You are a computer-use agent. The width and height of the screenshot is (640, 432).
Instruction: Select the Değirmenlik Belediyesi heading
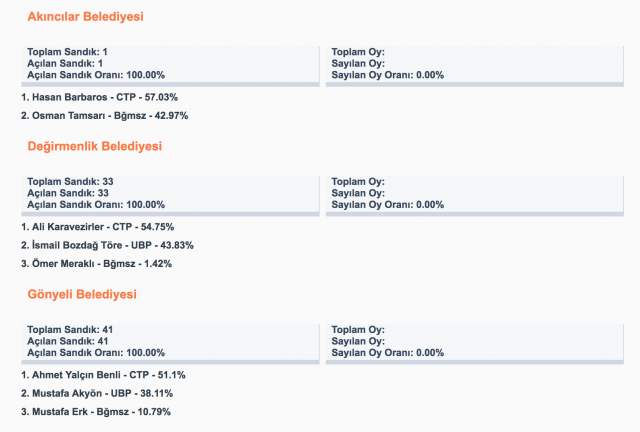94,146
